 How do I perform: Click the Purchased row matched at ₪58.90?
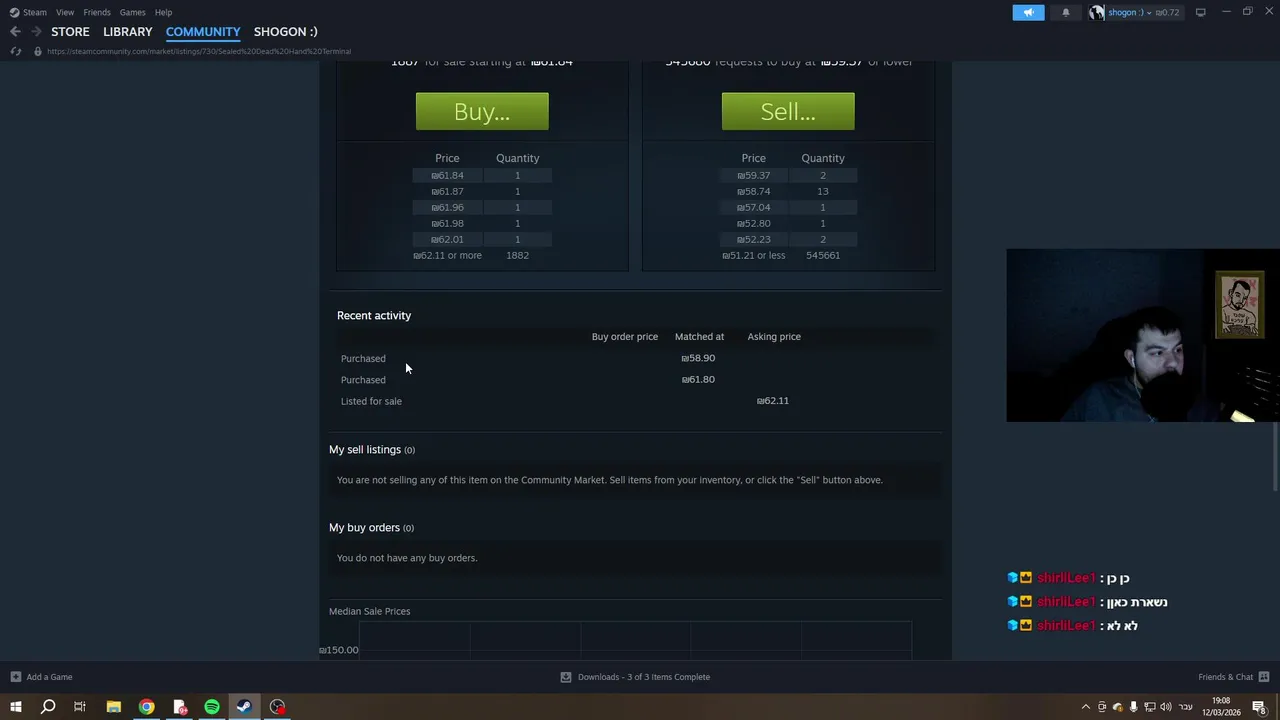[x=635, y=358]
